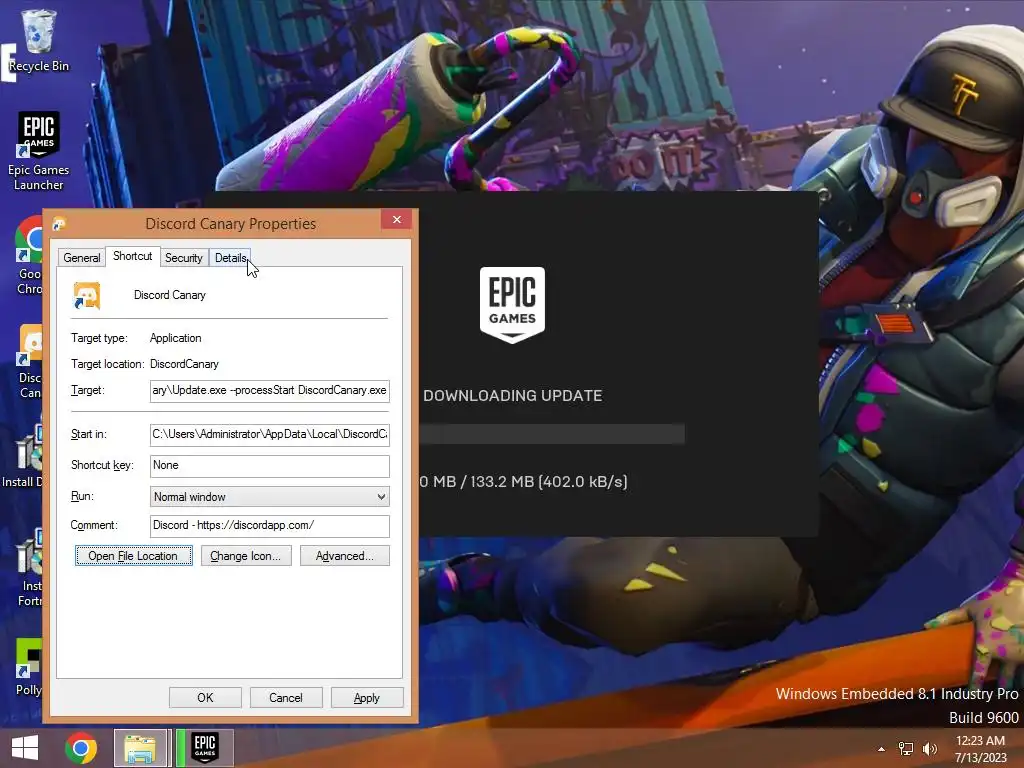The height and width of the screenshot is (768, 1024).
Task: Open the Recycle Bin desktop icon
Action: (39, 40)
